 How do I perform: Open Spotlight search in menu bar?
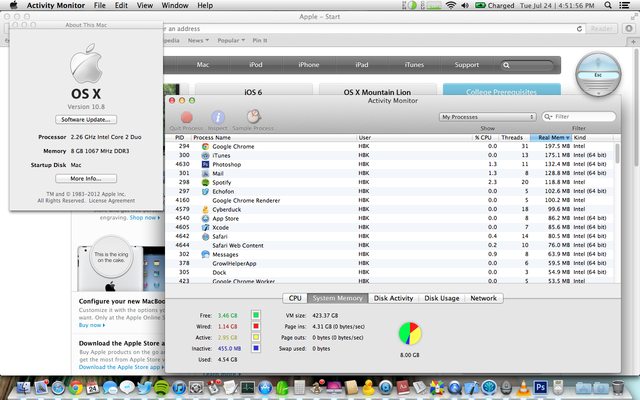[x=608, y=5]
